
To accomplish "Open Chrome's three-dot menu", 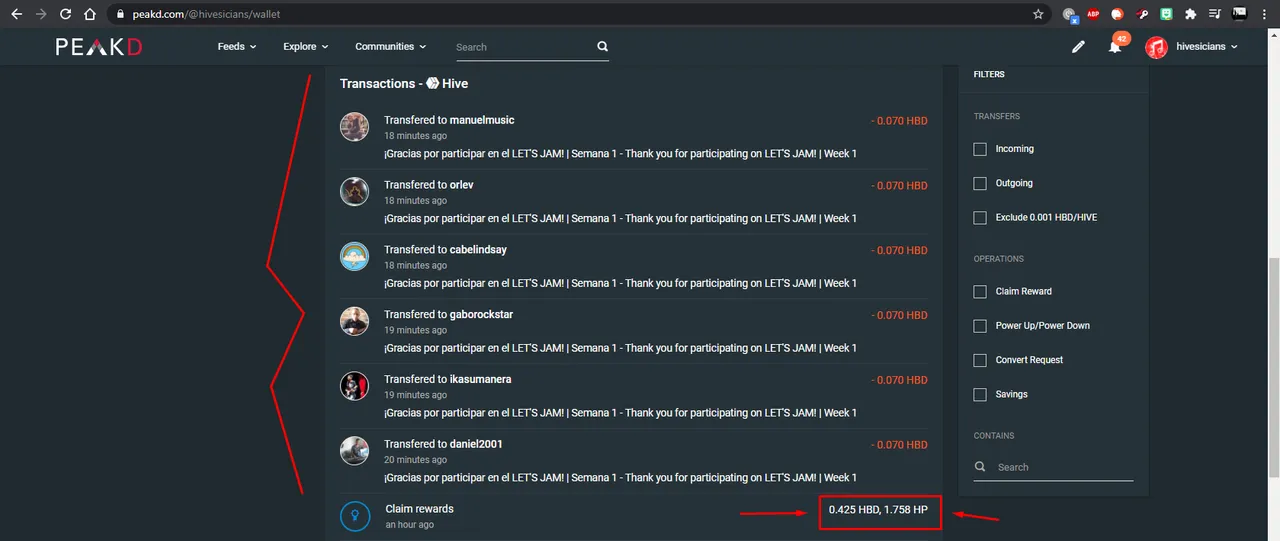I will (1266, 14).
